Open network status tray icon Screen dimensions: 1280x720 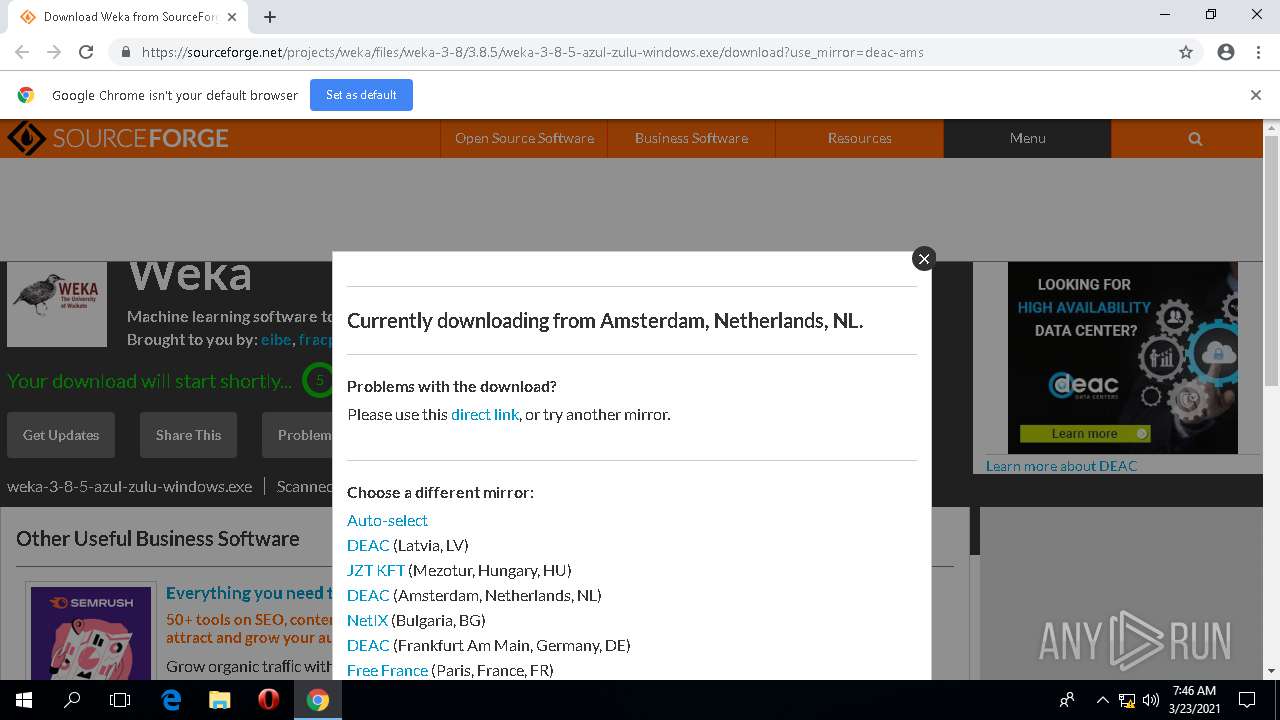pos(1127,700)
